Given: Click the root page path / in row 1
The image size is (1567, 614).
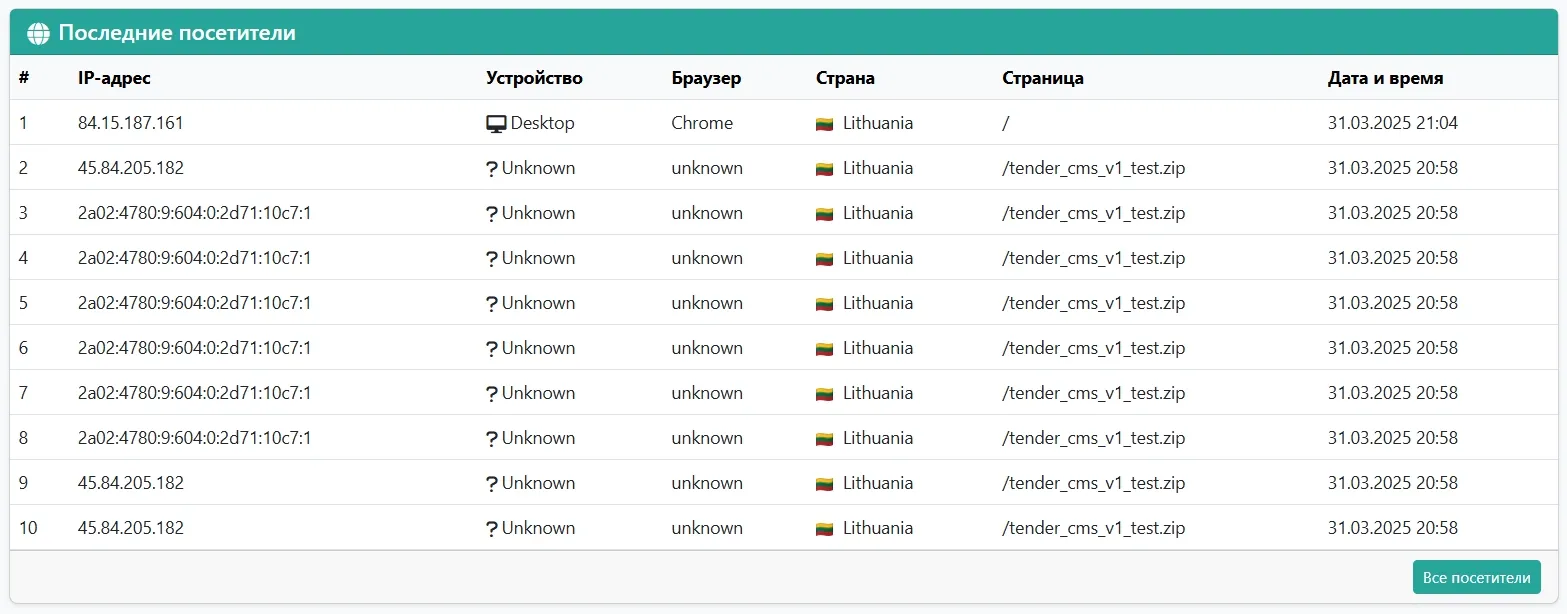Looking at the screenshot, I should tap(1004, 122).
